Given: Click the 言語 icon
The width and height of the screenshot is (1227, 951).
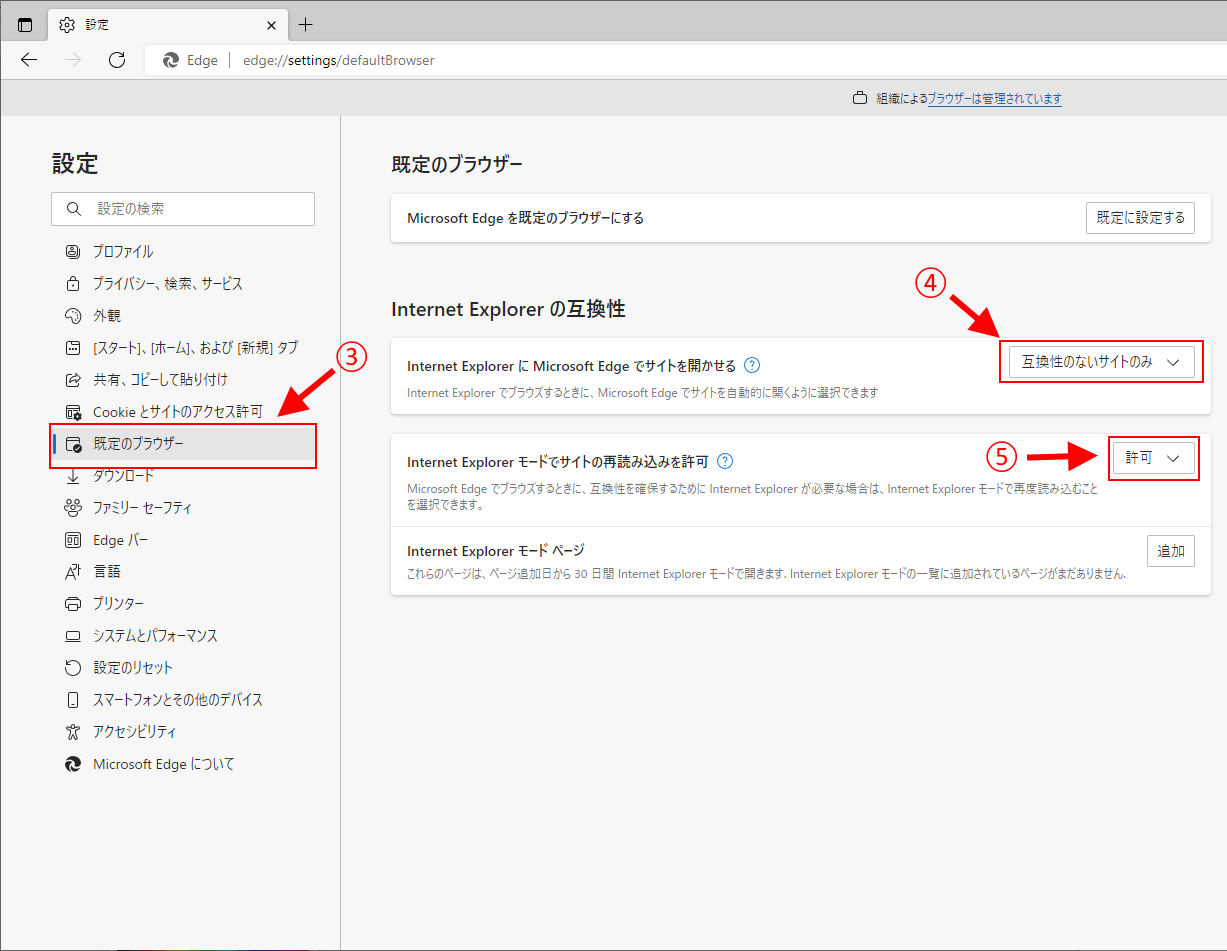Looking at the screenshot, I should point(72,572).
